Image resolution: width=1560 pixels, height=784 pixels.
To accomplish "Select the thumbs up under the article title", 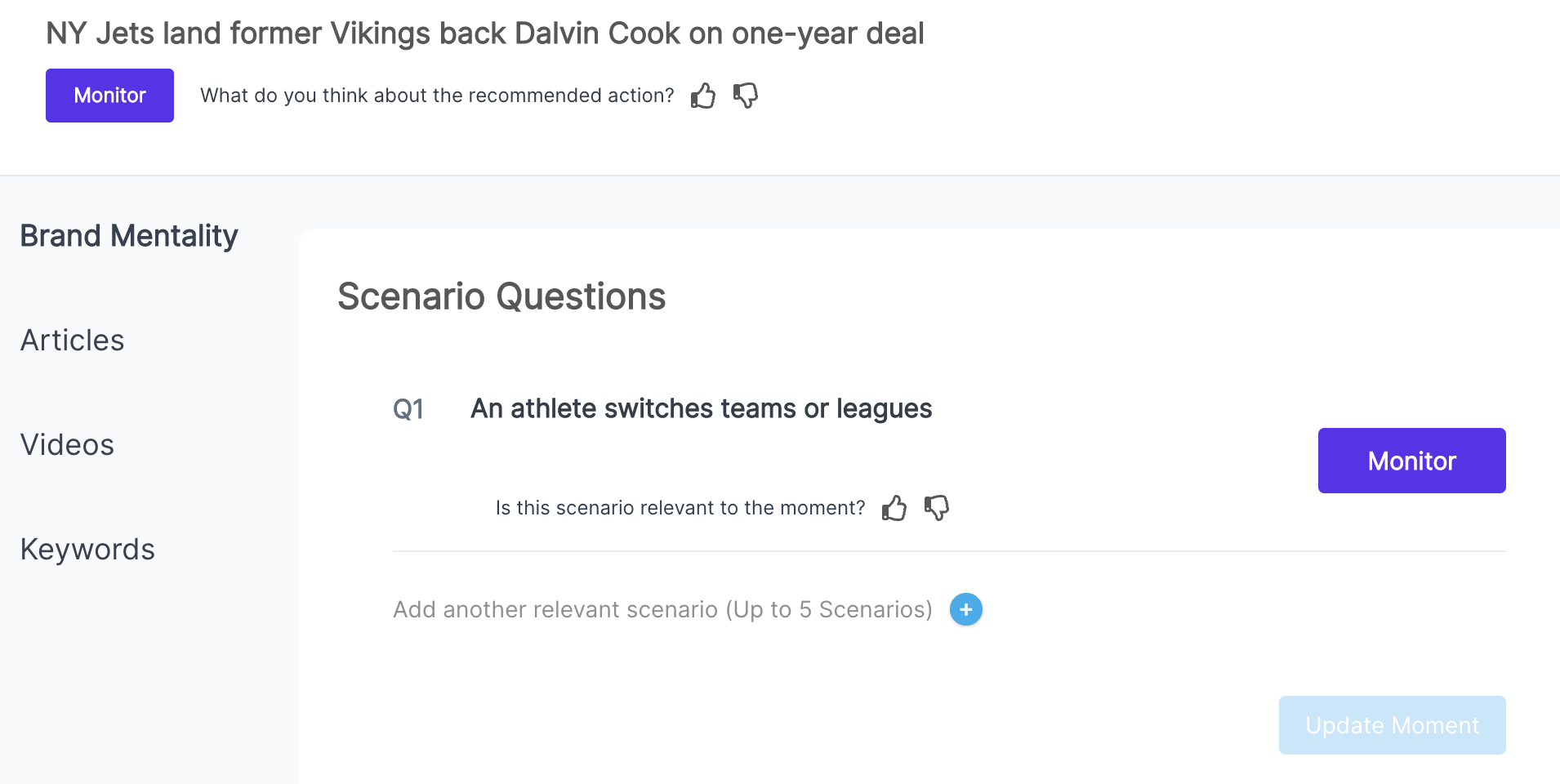I will pyautogui.click(x=703, y=96).
